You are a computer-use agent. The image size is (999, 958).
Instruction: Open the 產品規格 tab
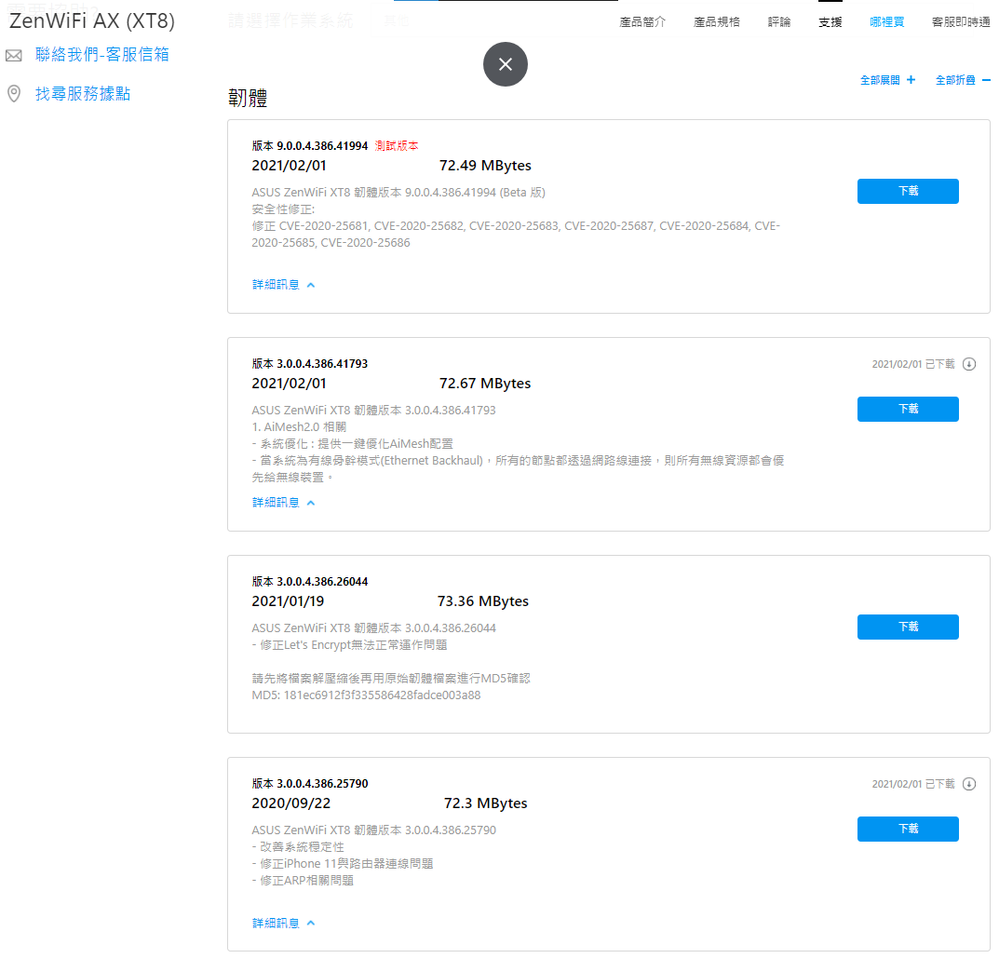pyautogui.click(x=716, y=22)
